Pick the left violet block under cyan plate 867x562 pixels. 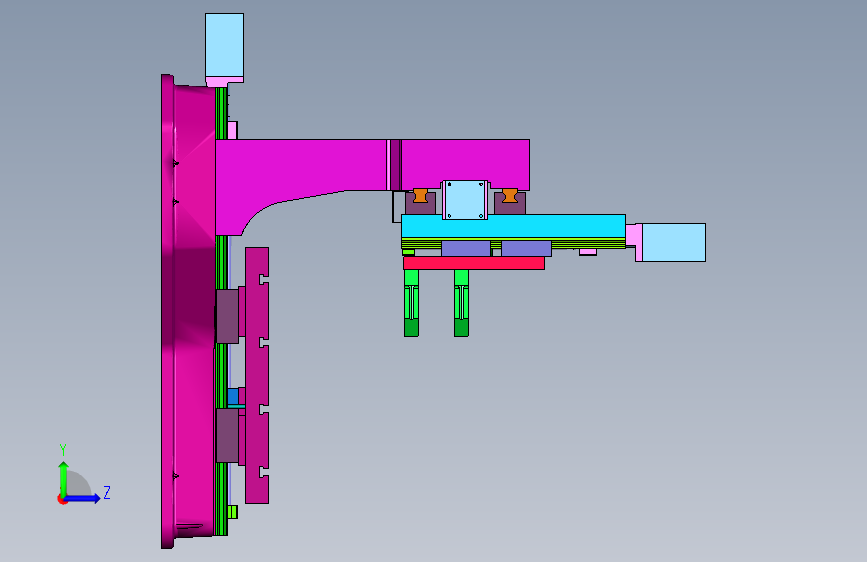click(466, 248)
